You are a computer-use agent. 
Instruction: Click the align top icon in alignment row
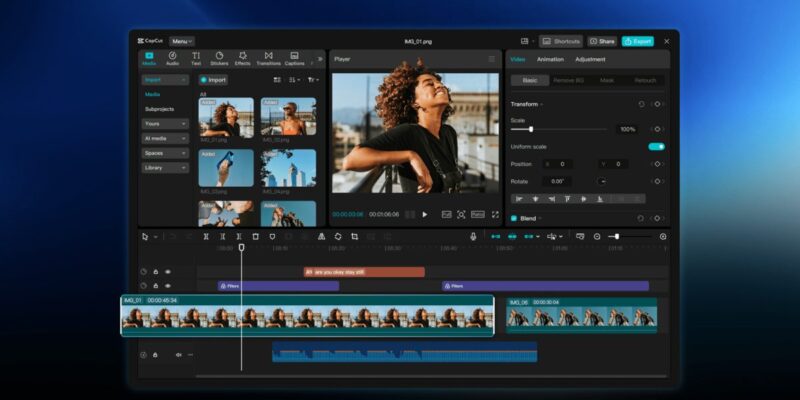[567, 199]
